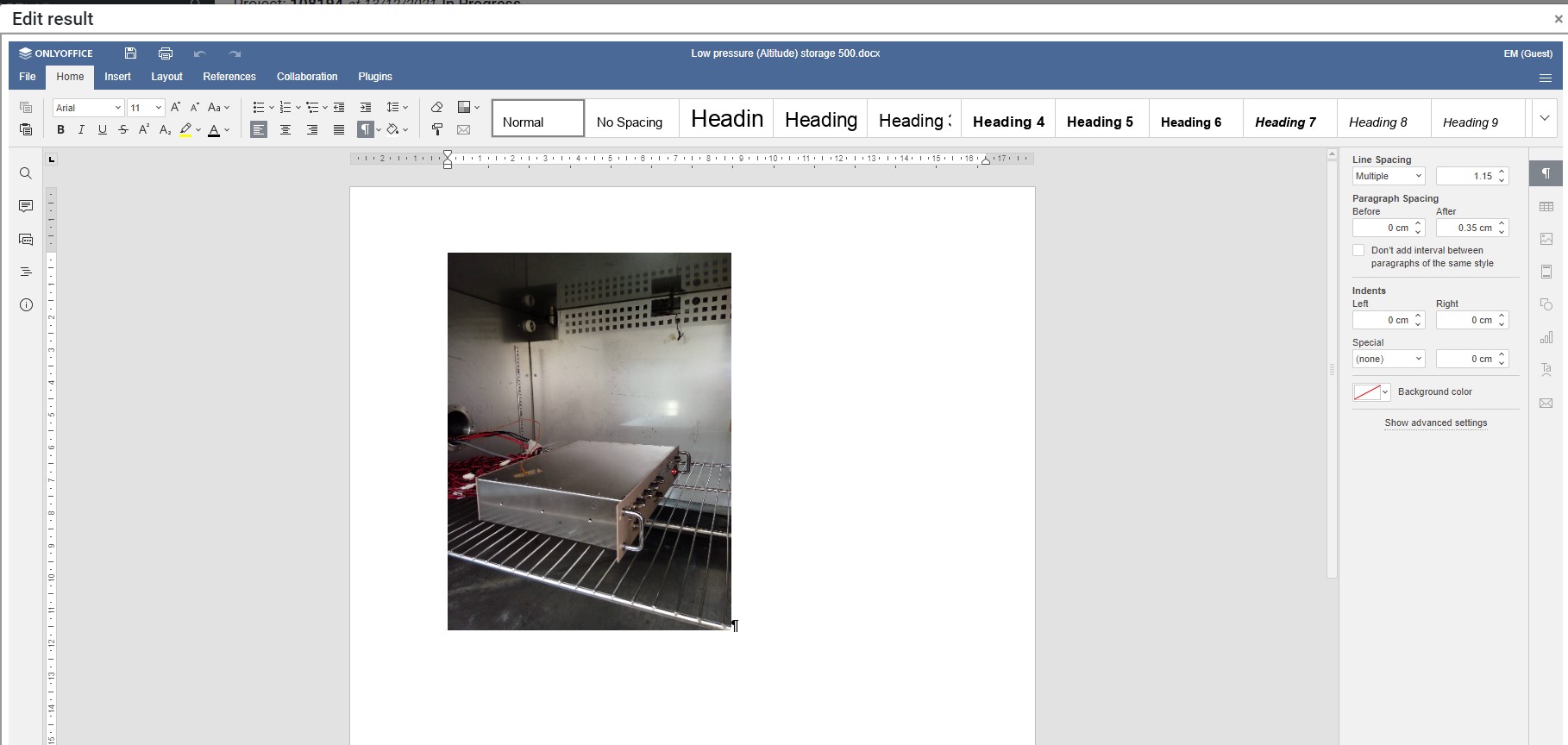1568x745 pixels.
Task: Click Show advanced settings link
Action: pyautogui.click(x=1436, y=423)
